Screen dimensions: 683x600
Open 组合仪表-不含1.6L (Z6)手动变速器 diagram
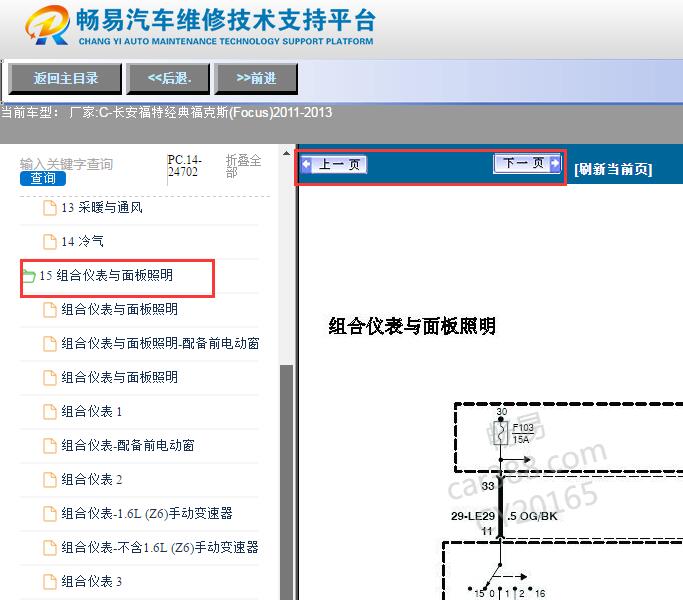160,547
